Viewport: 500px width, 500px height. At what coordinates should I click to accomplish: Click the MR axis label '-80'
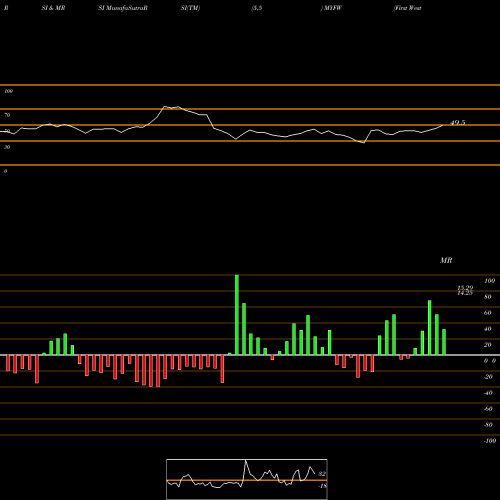coord(488,425)
